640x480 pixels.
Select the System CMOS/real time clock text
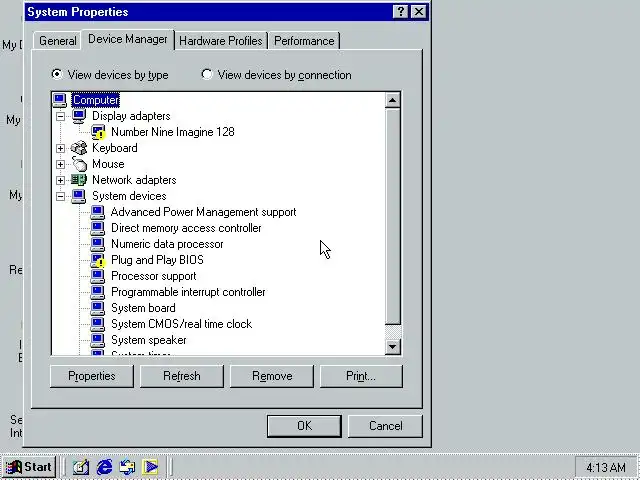(182, 324)
